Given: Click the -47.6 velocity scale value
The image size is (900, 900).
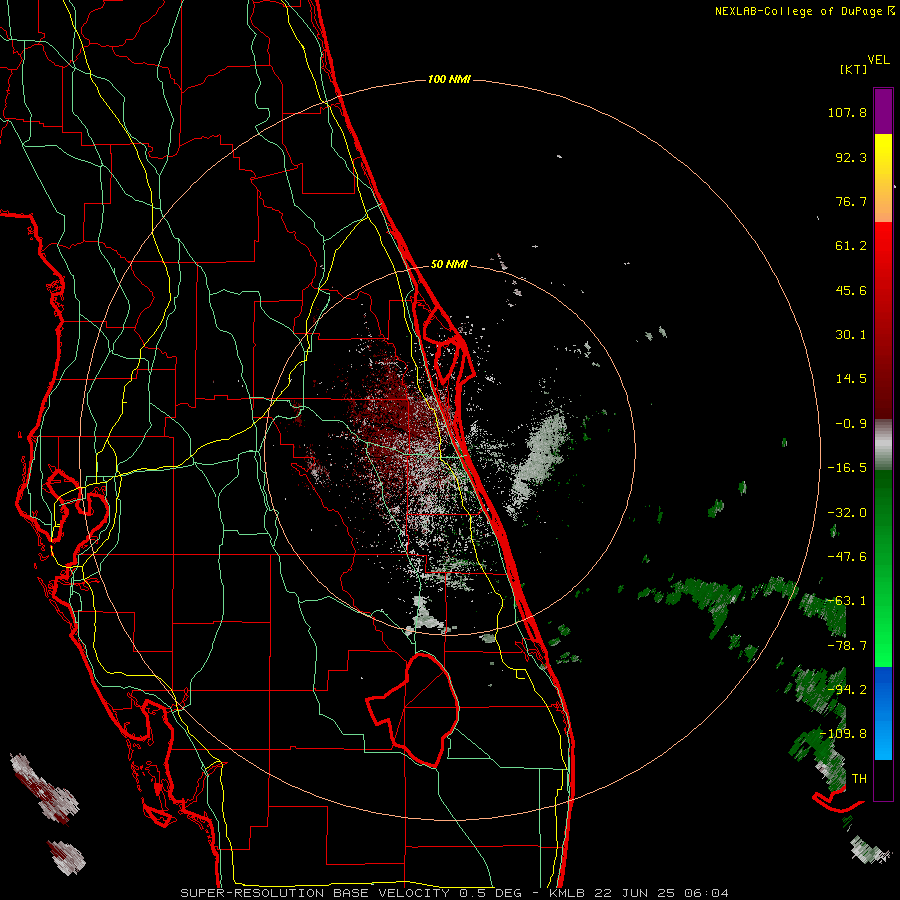Looking at the screenshot, I should [x=847, y=557].
